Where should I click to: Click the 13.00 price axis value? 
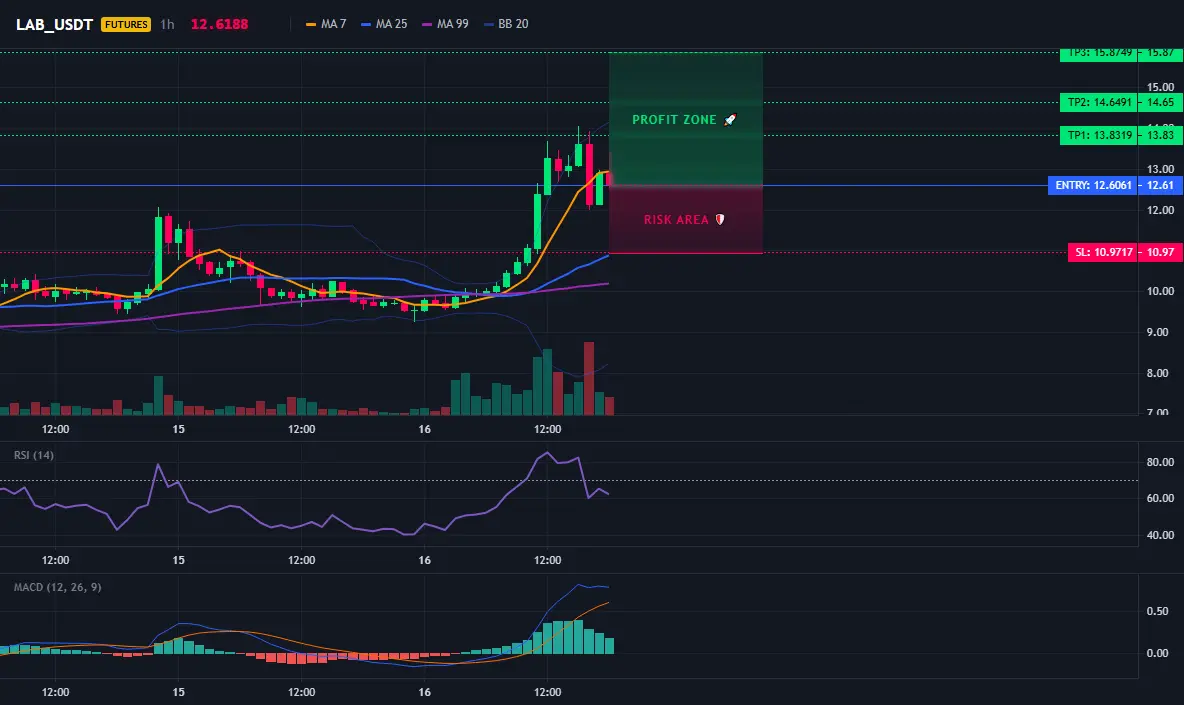(1161, 169)
